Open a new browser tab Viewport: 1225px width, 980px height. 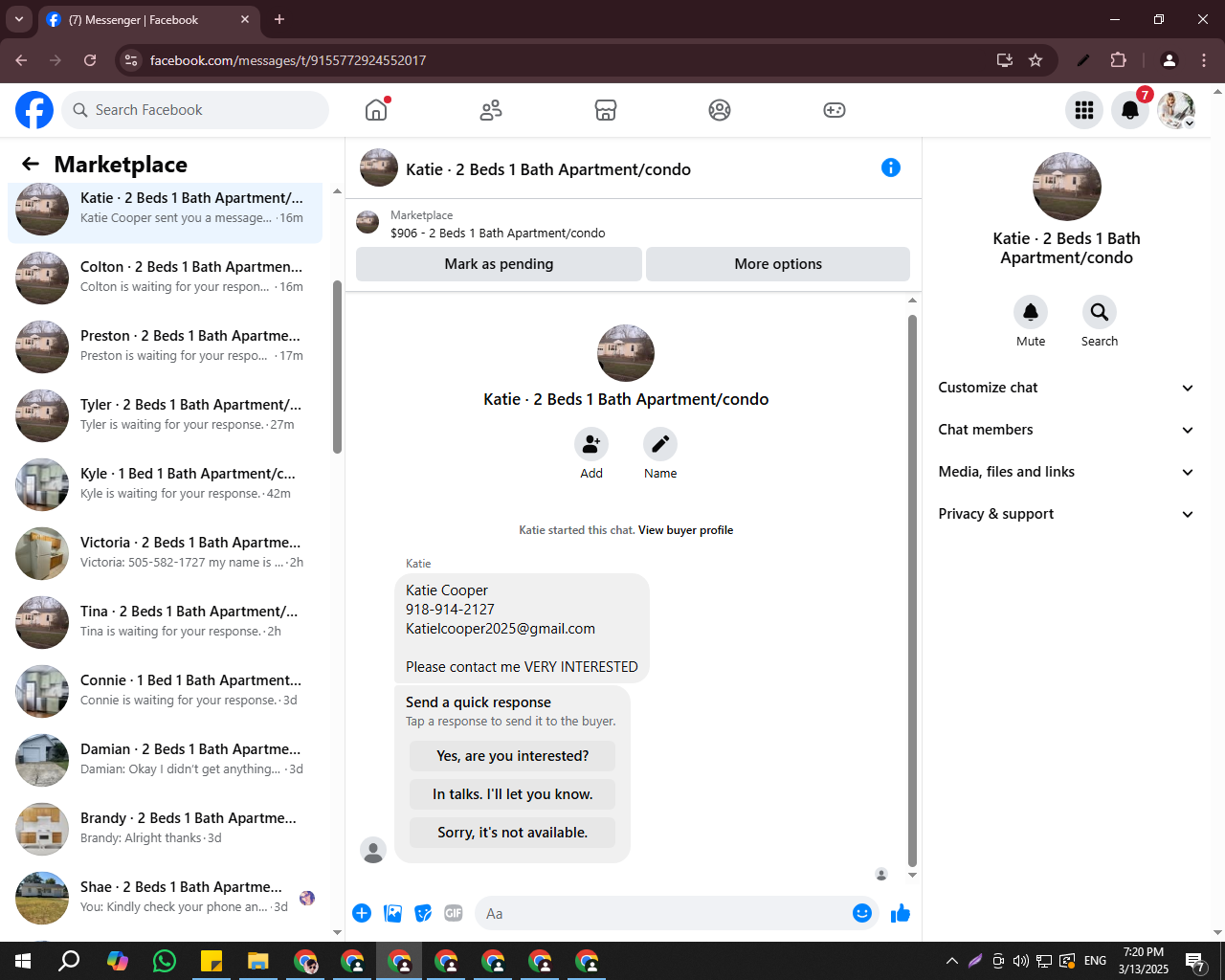coord(279,19)
